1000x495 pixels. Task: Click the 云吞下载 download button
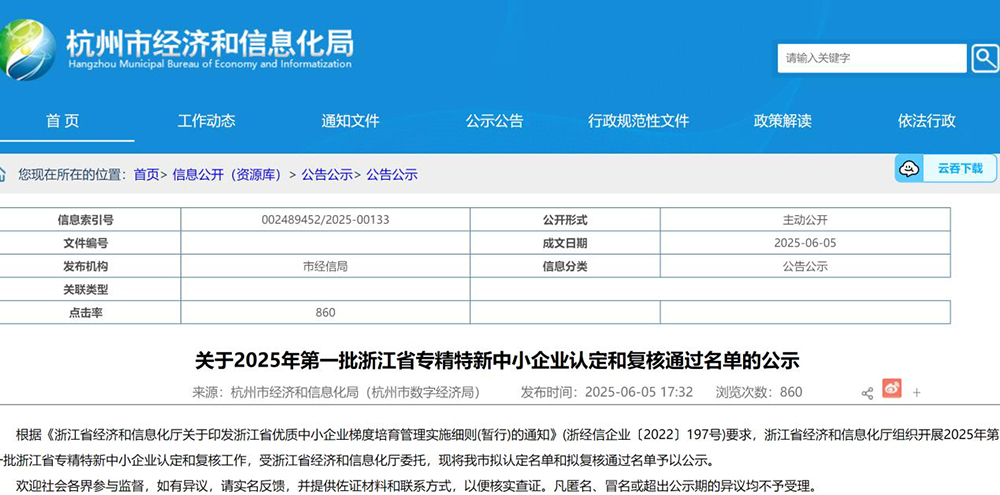(x=959, y=169)
